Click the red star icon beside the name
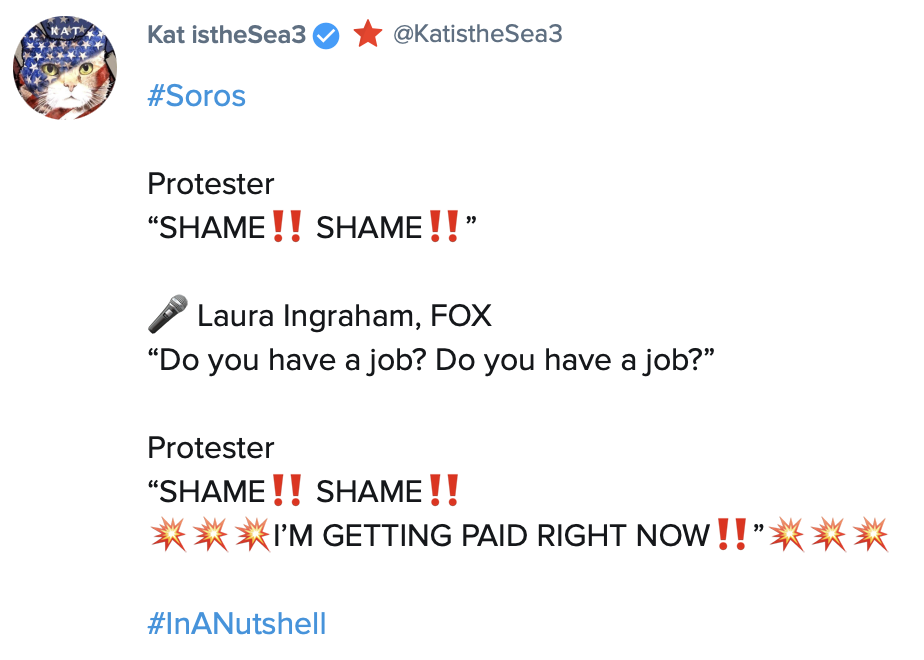Image resolution: width=924 pixels, height=660 pixels. point(368,35)
